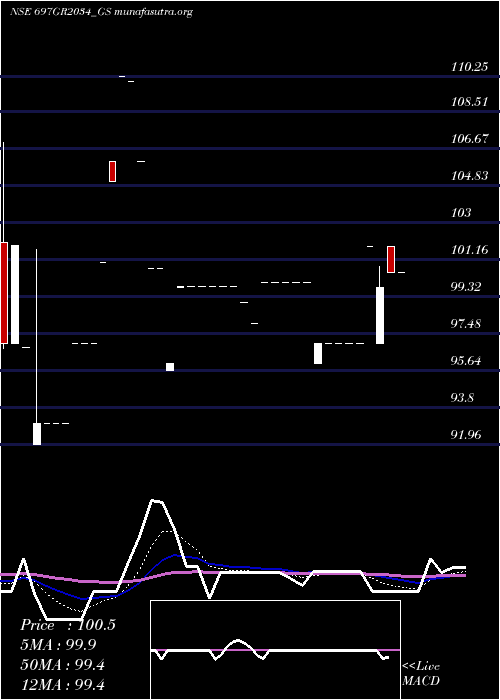This screenshot has width=500, height=700.
Task: Click the 50MA : 99.4 readout
Action: (x=62, y=665)
